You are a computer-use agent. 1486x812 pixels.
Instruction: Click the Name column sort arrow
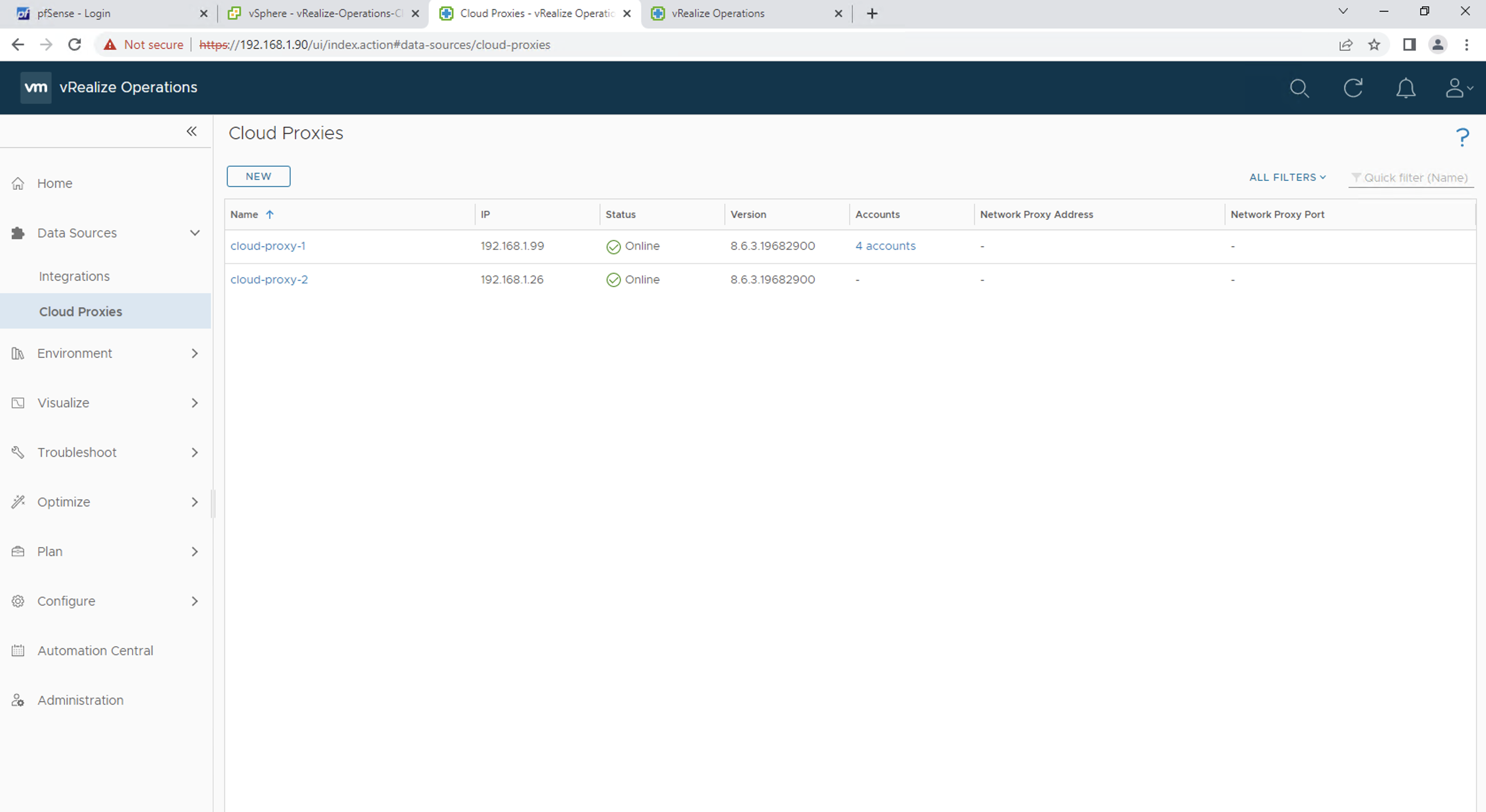click(269, 215)
